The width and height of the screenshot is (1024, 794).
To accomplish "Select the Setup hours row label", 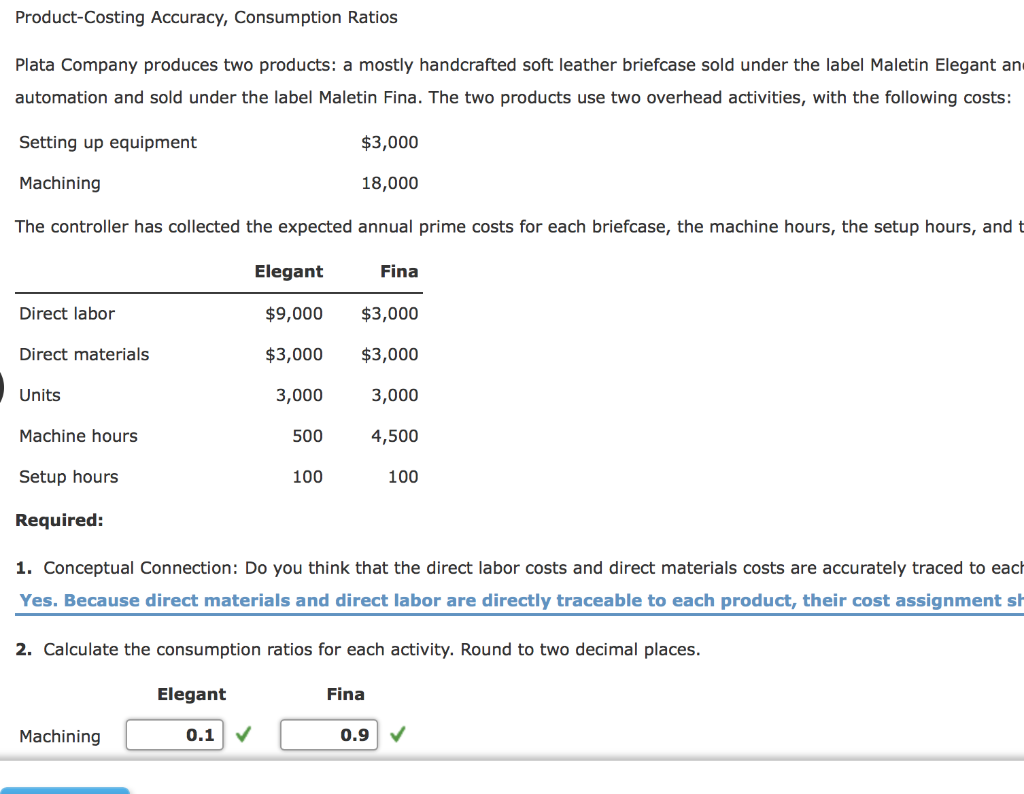I will pos(68,477).
